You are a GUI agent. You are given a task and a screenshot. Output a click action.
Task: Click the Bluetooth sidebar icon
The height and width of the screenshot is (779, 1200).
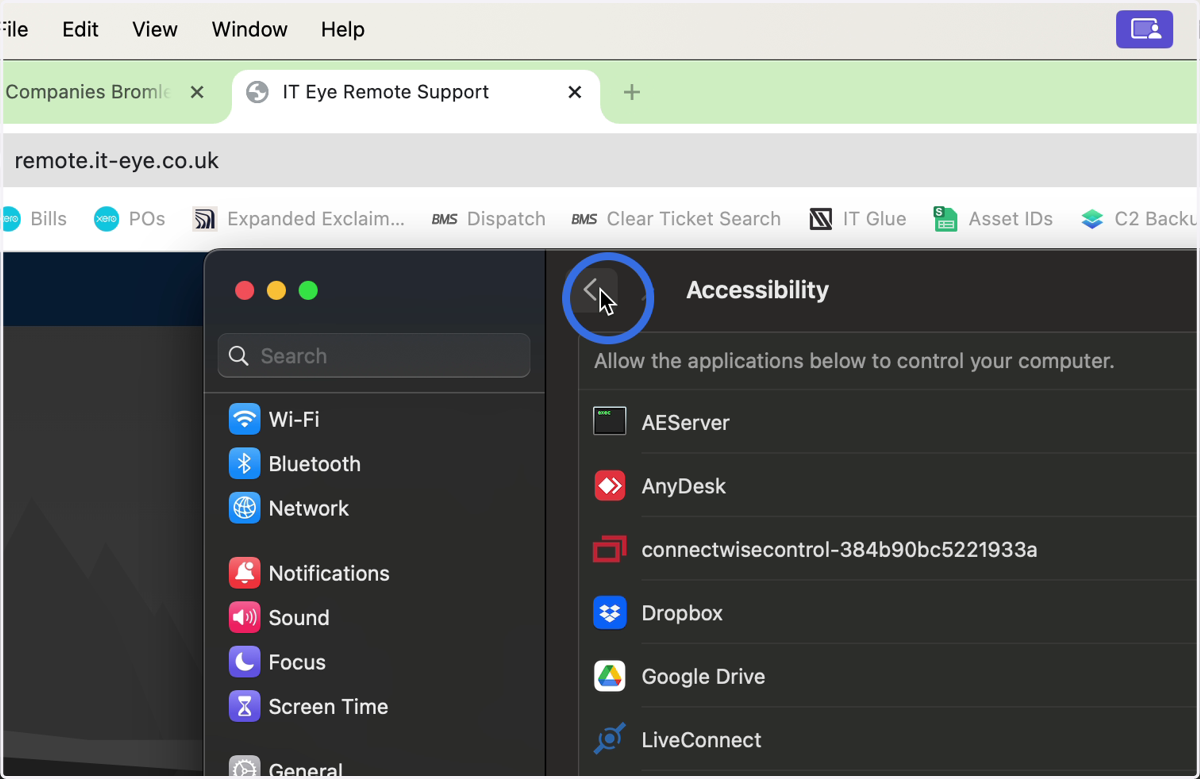[244, 464]
